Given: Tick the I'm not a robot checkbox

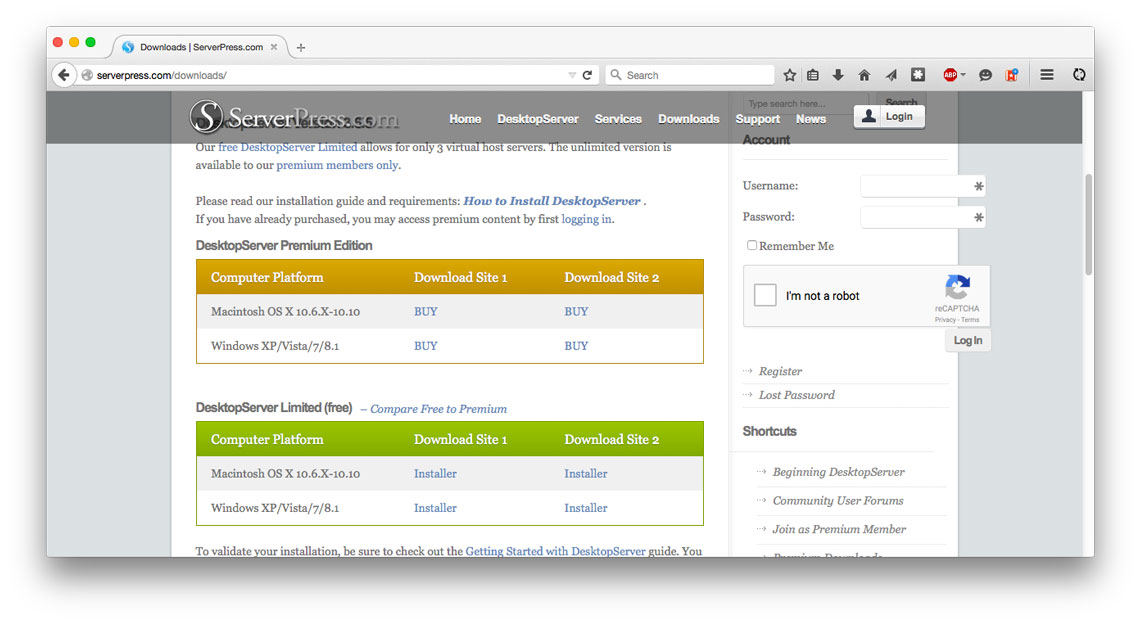Looking at the screenshot, I should tap(765, 295).
